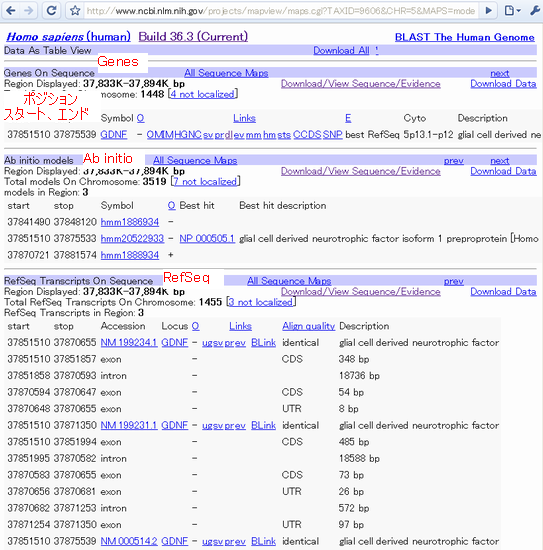The width and height of the screenshot is (543, 550).
Task: Reload the page with refresh icon
Action: (52, 11)
